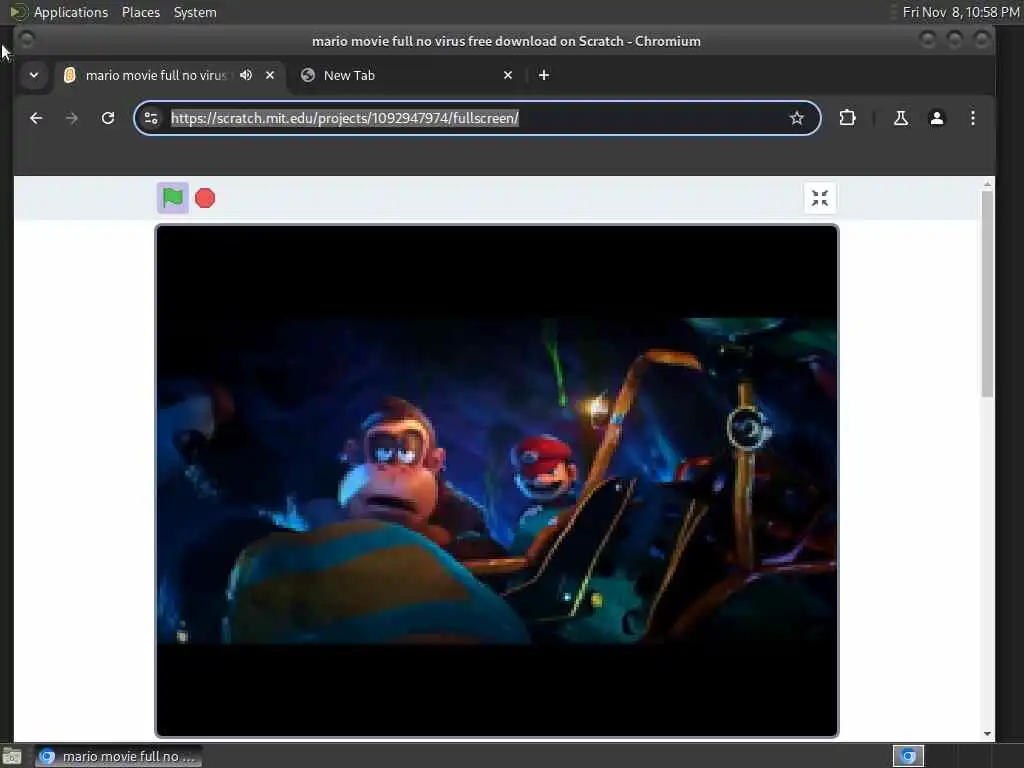Open a new tab with plus button
Image resolution: width=1024 pixels, height=768 pixels.
(x=543, y=75)
